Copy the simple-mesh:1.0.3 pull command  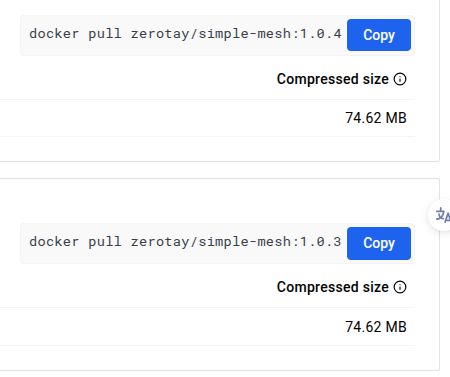point(379,243)
